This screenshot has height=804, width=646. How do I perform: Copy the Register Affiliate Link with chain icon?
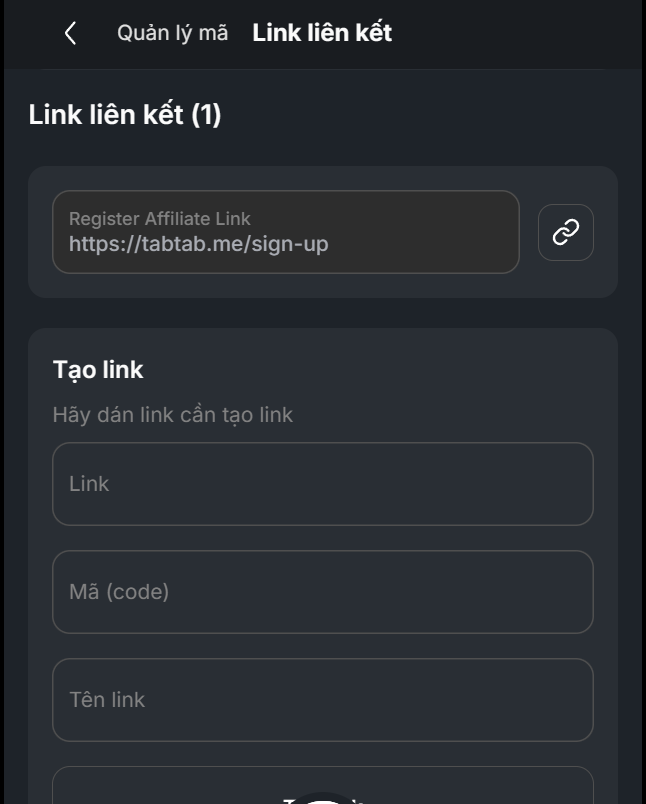[566, 232]
